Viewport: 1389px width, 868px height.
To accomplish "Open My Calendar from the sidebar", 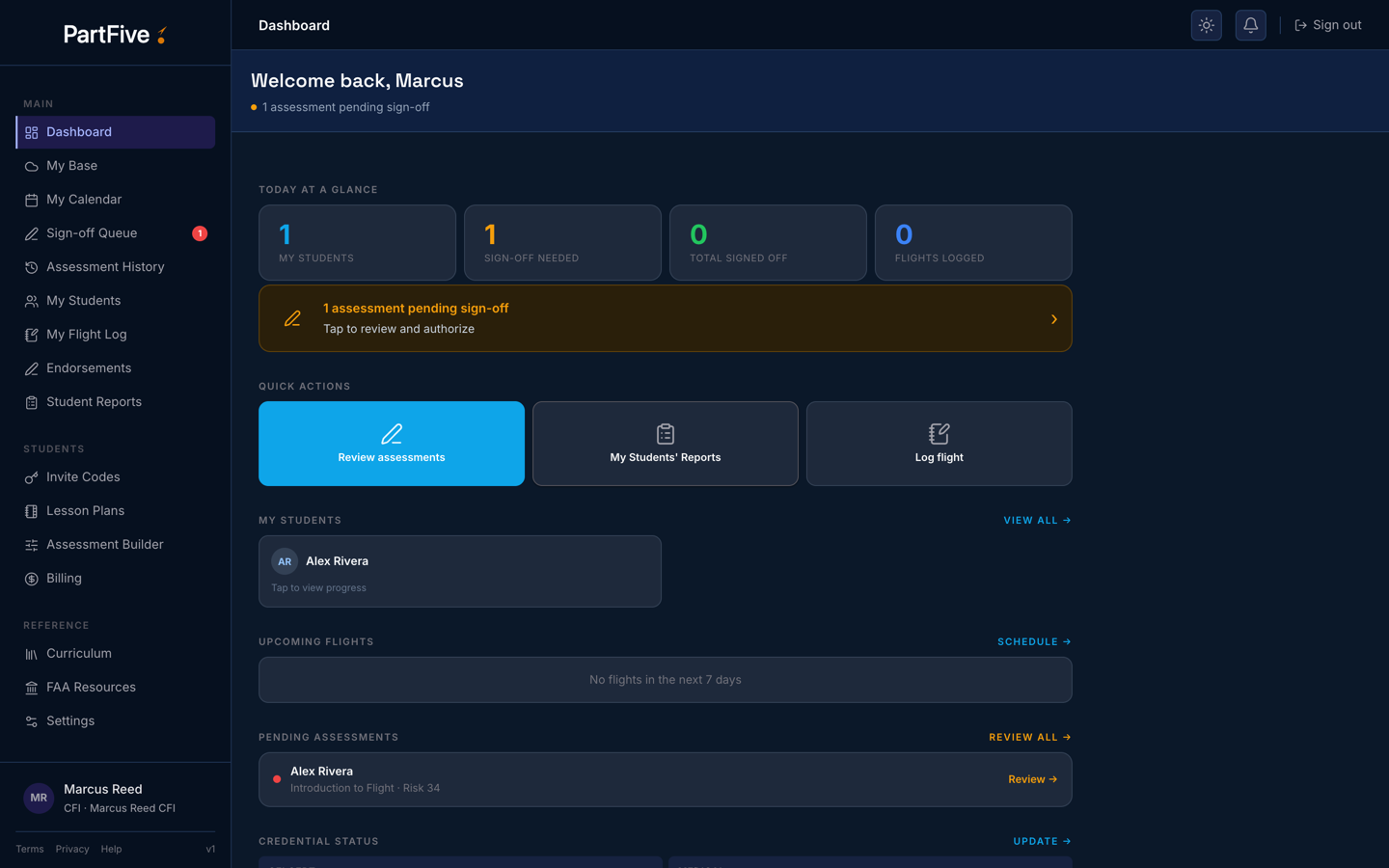I will pyautogui.click(x=116, y=200).
